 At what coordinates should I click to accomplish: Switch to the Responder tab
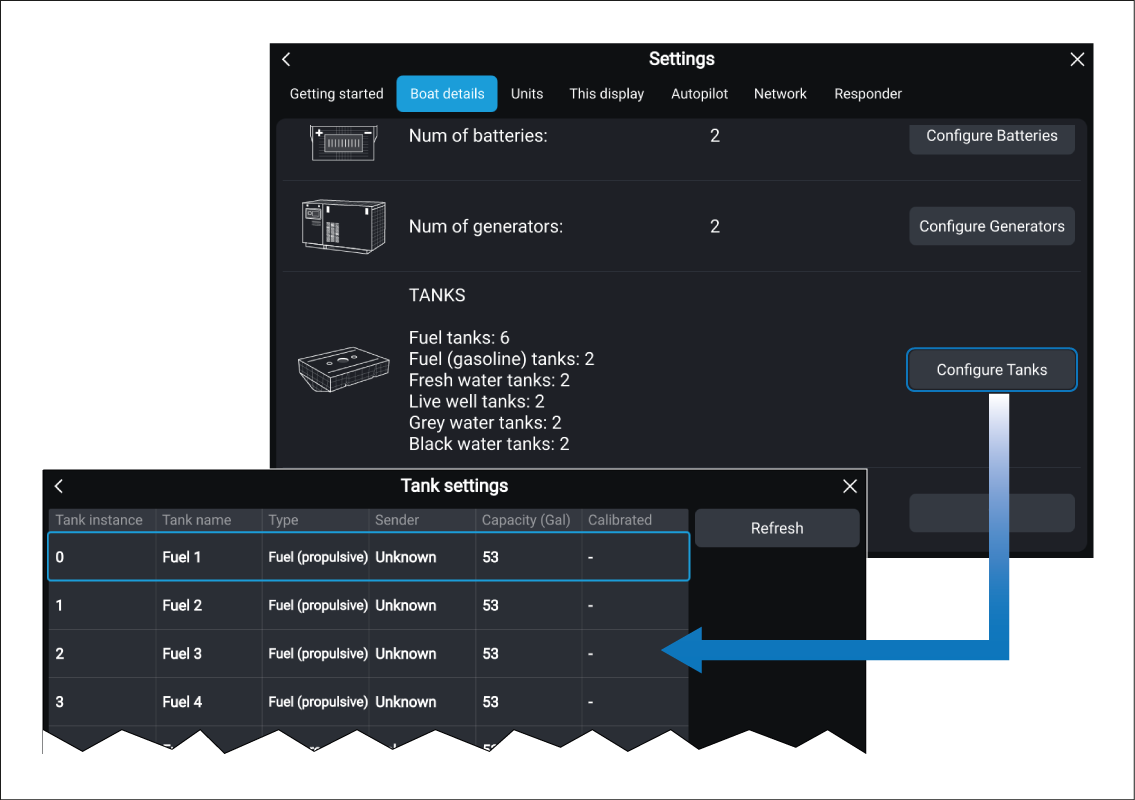(x=868, y=94)
